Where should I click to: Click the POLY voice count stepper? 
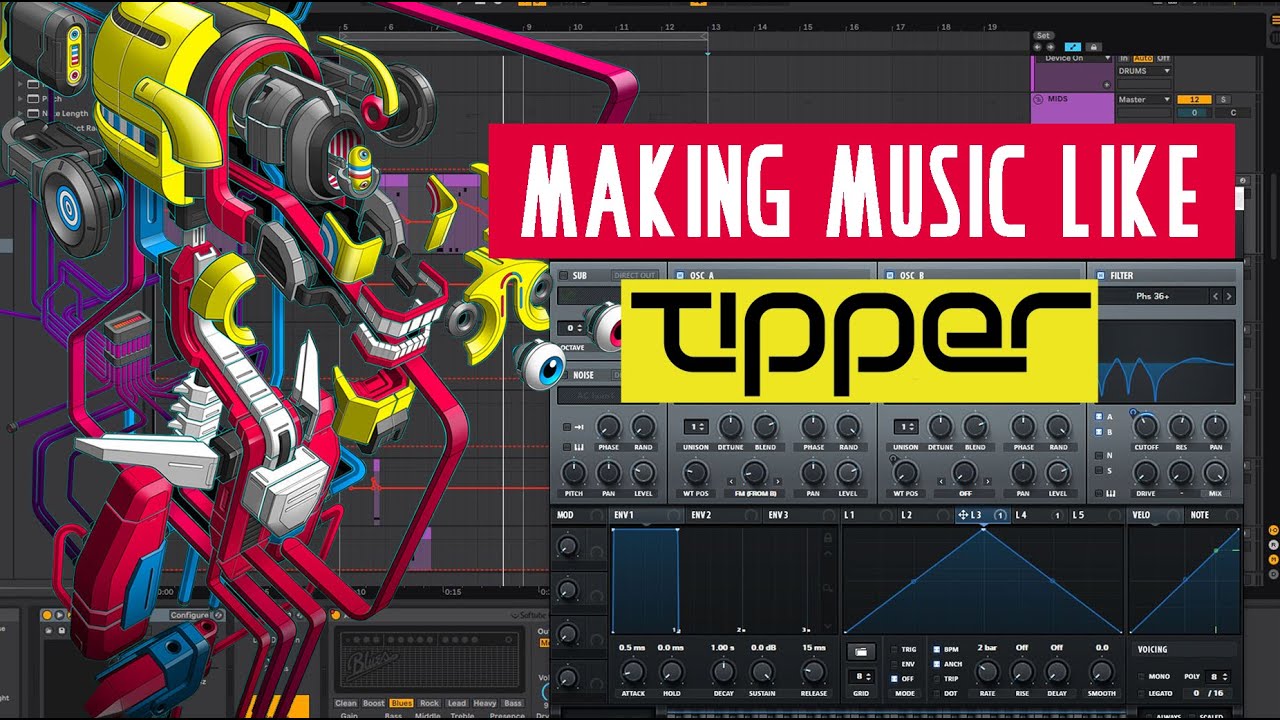[x=1218, y=677]
